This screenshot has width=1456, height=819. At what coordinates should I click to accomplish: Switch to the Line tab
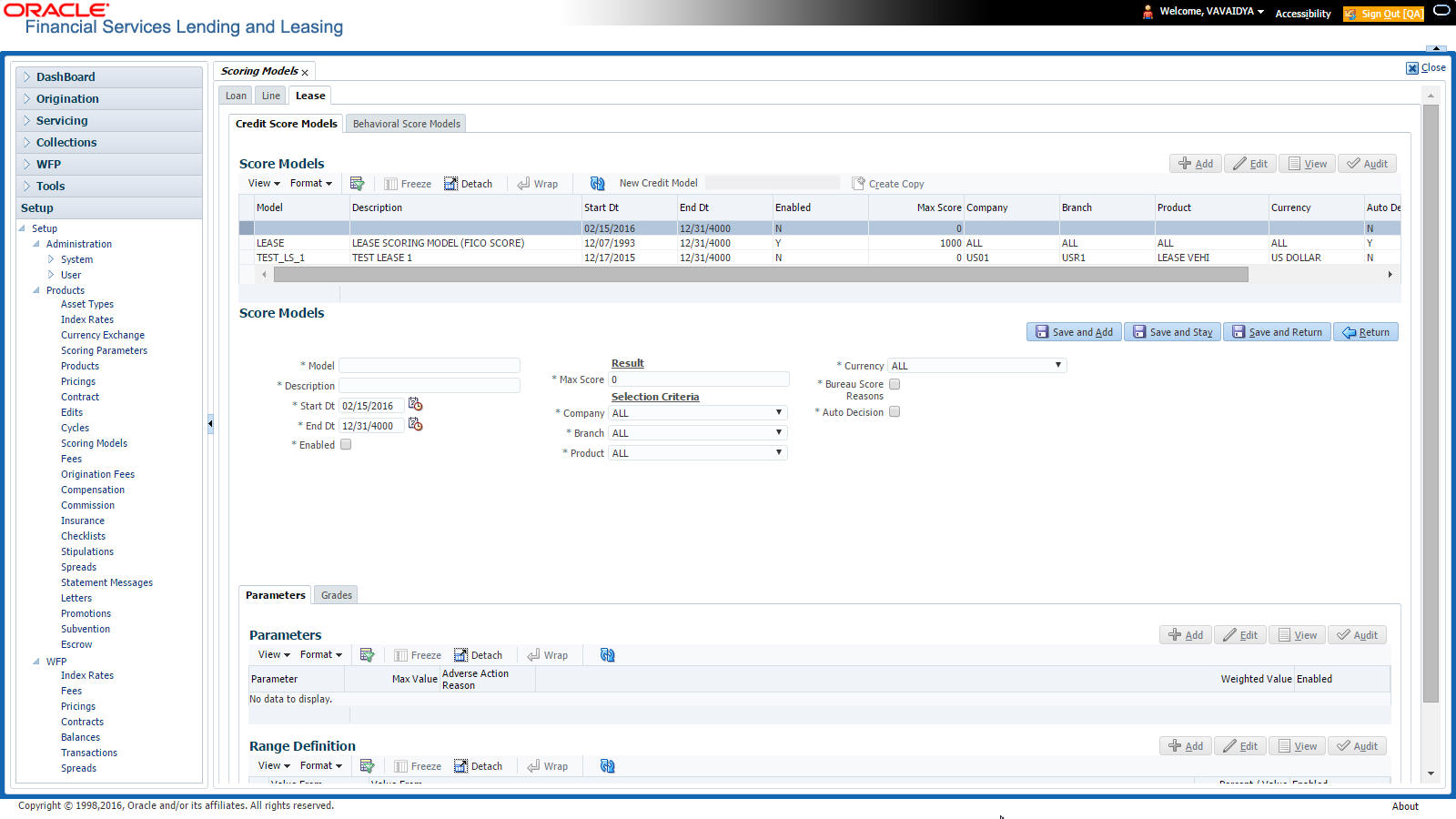point(271,96)
